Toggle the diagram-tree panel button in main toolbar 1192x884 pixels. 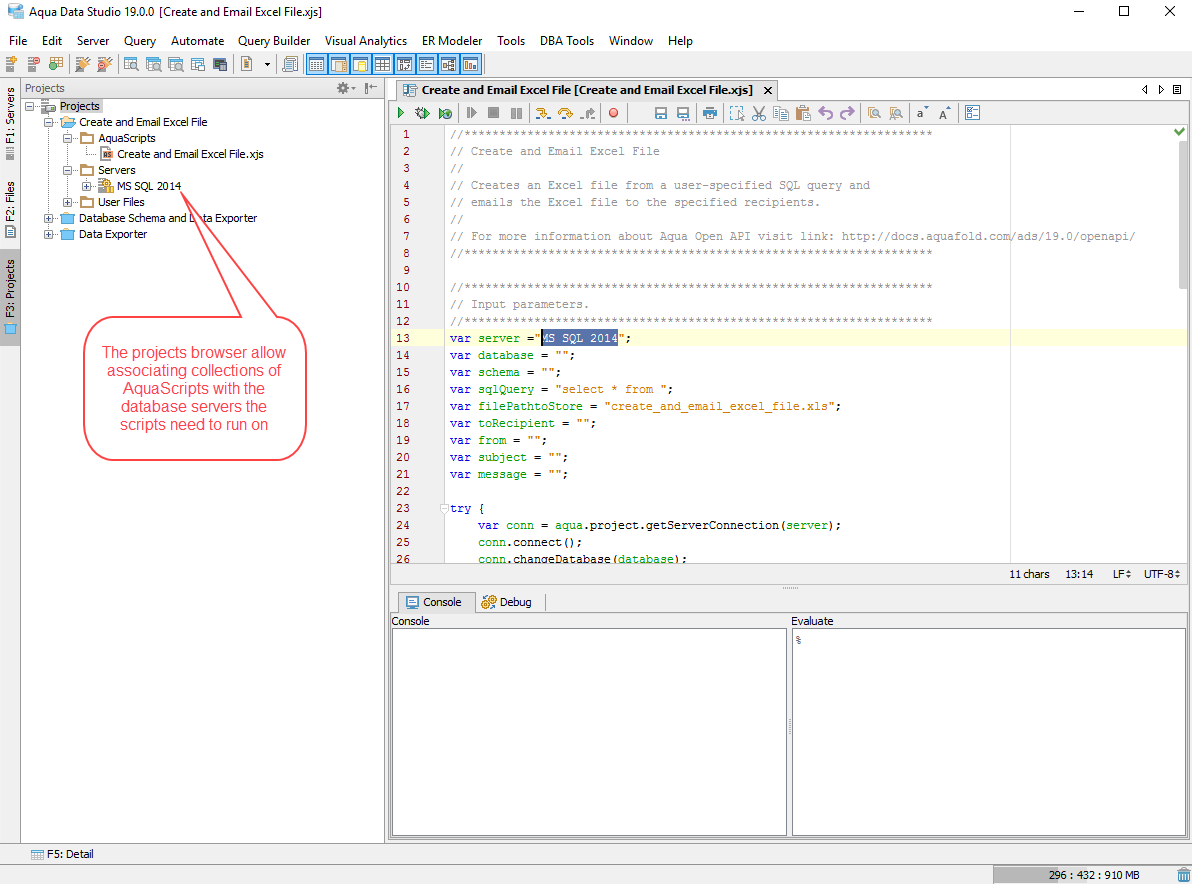tap(449, 65)
